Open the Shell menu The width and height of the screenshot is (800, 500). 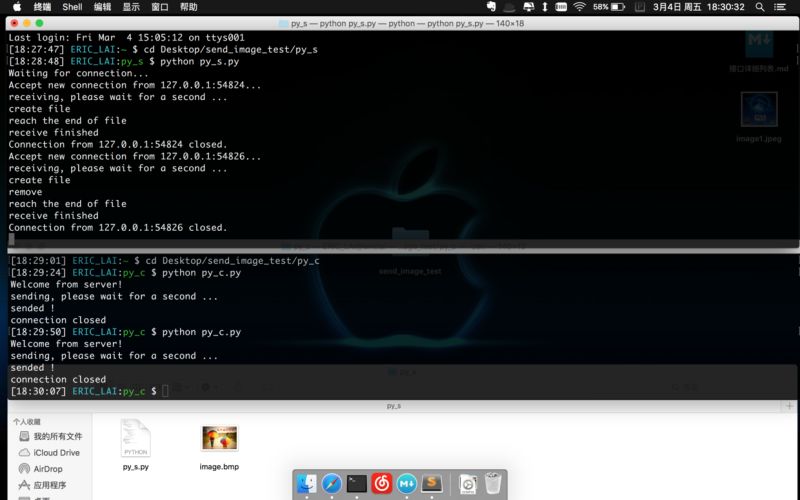[x=72, y=7]
